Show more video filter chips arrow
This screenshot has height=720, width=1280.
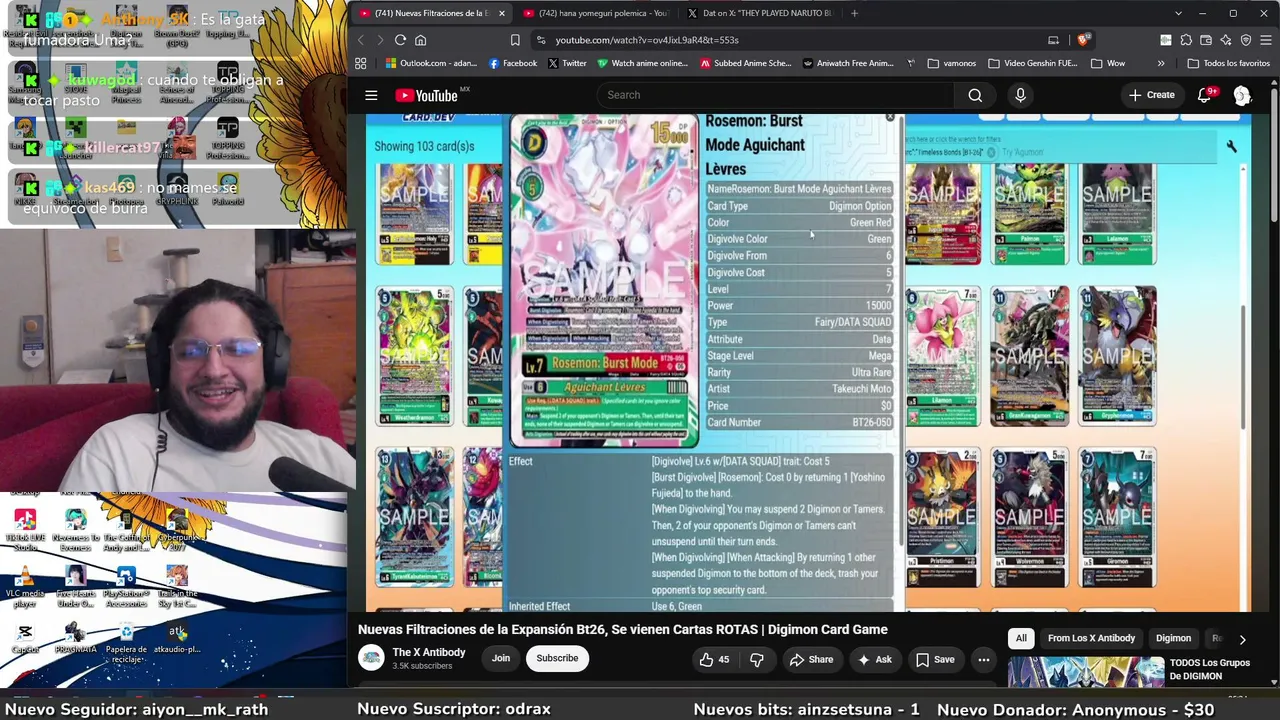point(1242,638)
